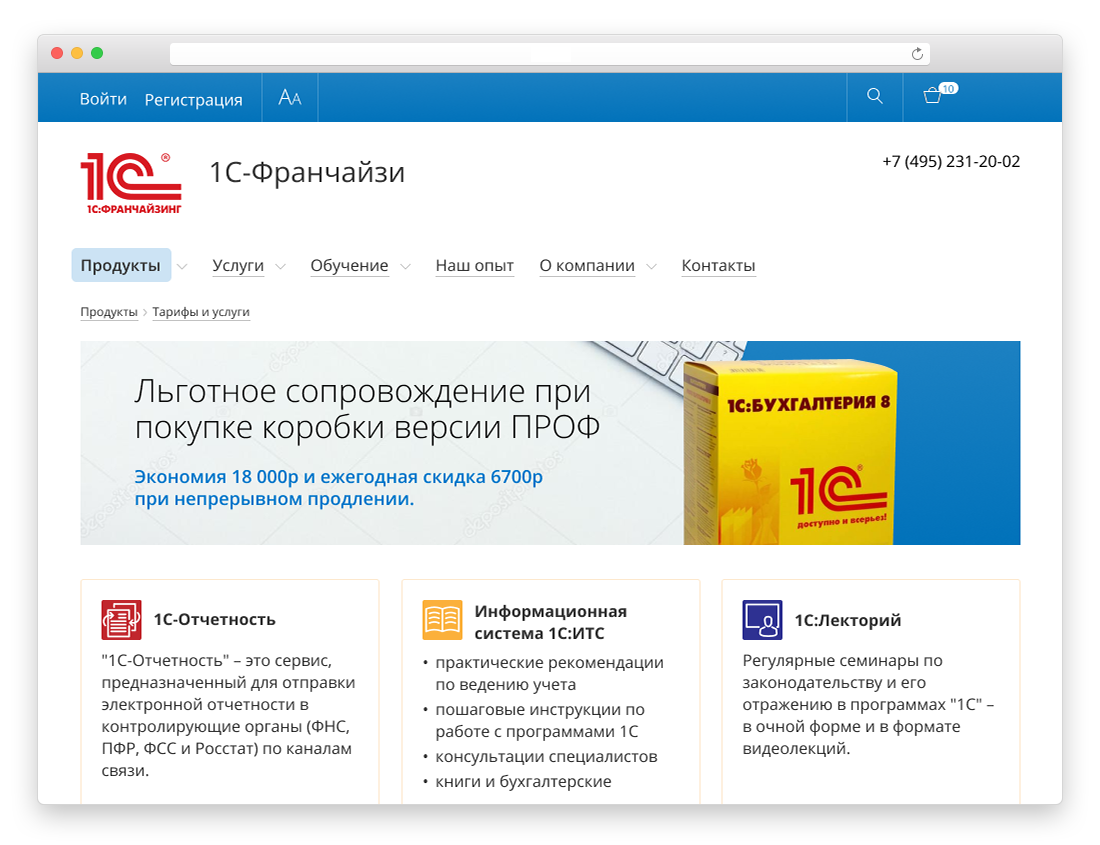Click the Регистрация link

[x=193, y=99]
